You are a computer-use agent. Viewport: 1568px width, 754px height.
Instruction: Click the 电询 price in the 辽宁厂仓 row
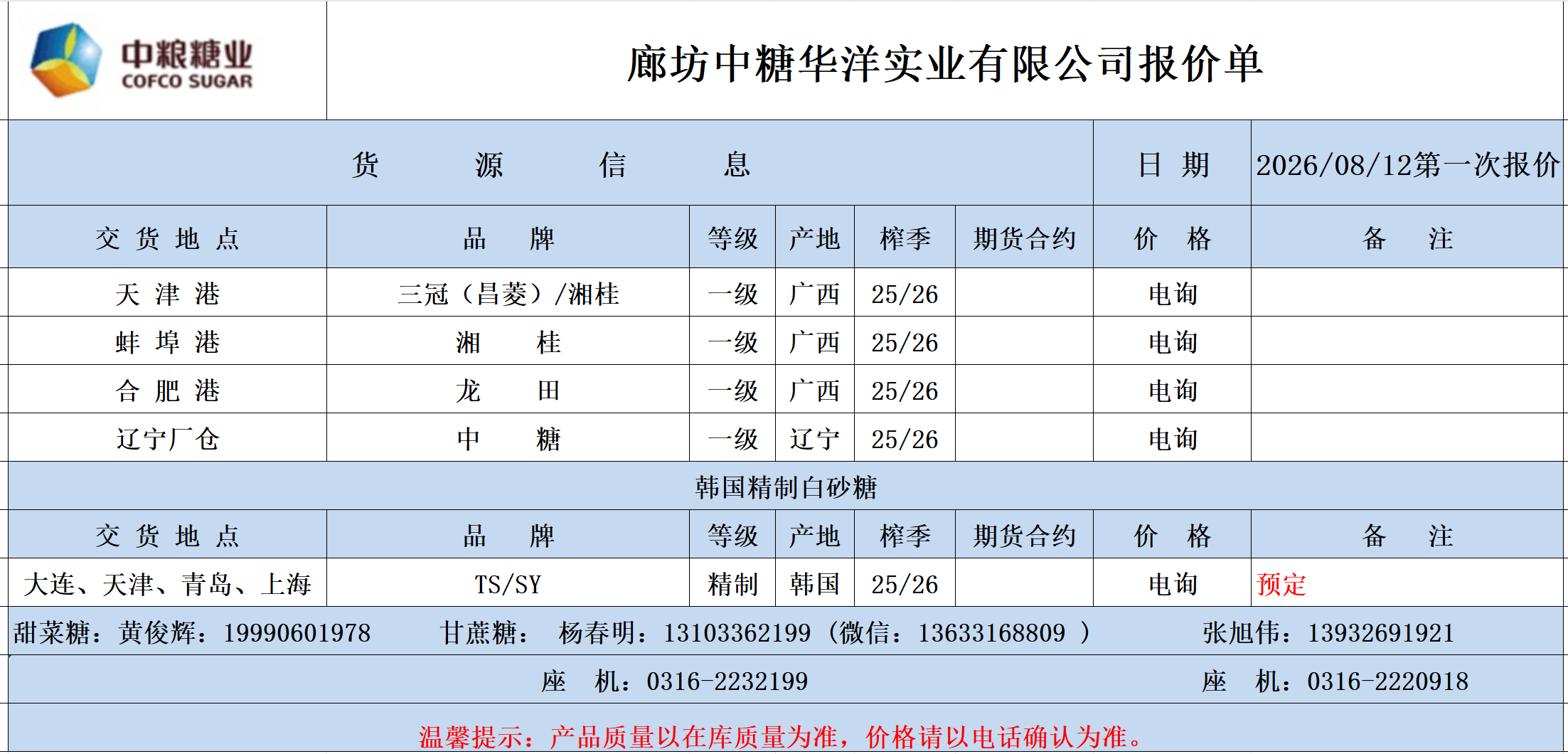point(1173,439)
